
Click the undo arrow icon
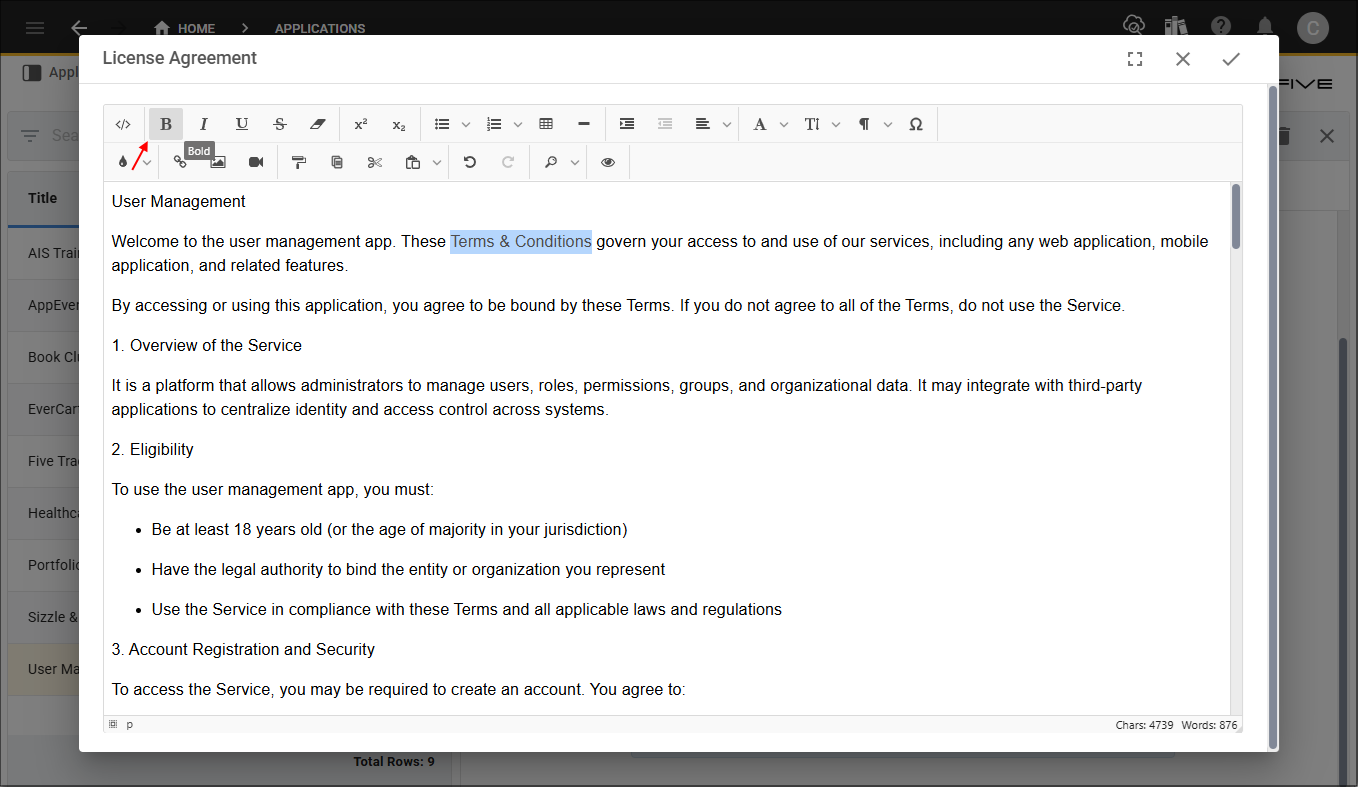(470, 162)
